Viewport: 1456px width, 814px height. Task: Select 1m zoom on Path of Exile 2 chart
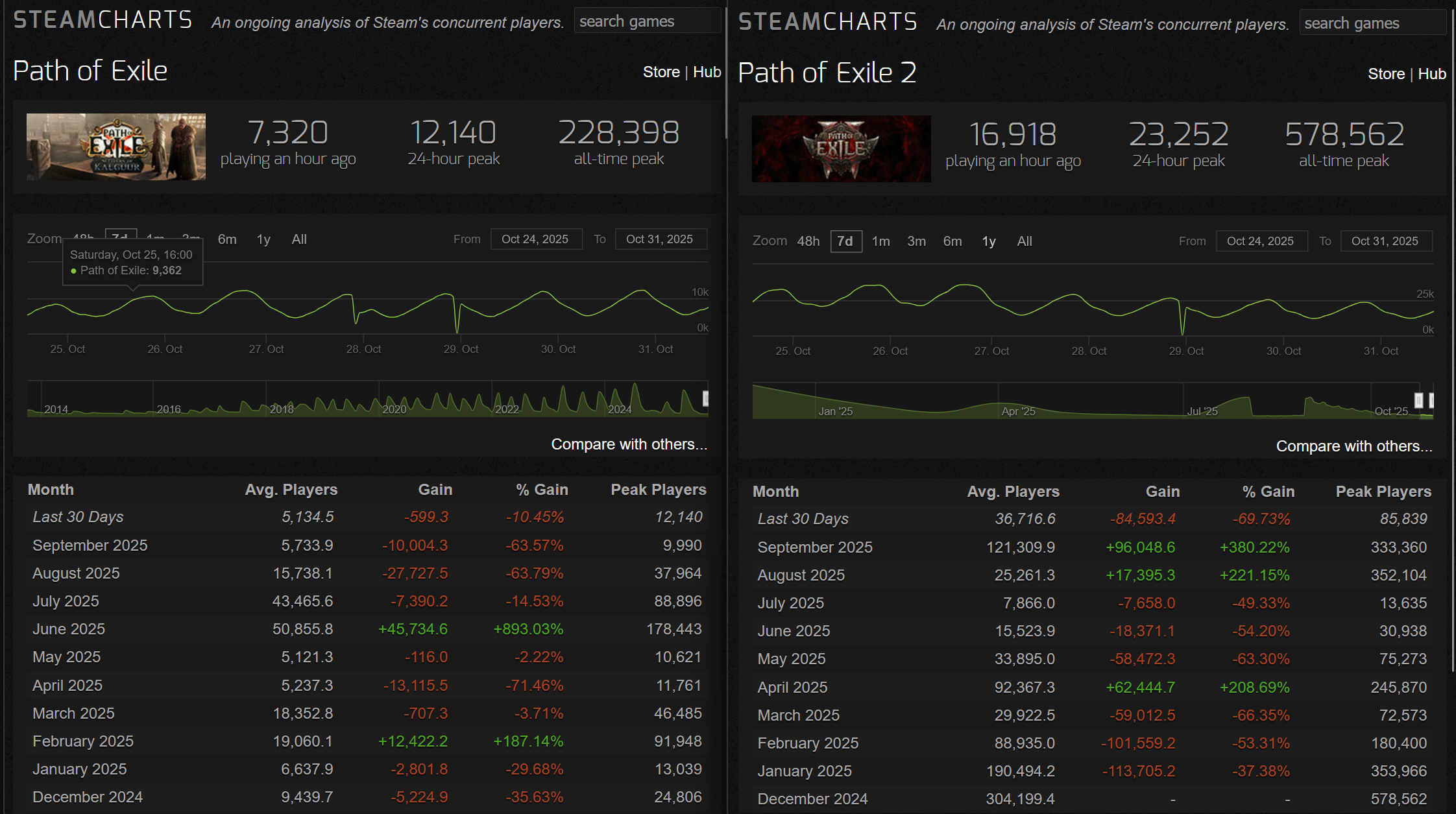coord(880,241)
